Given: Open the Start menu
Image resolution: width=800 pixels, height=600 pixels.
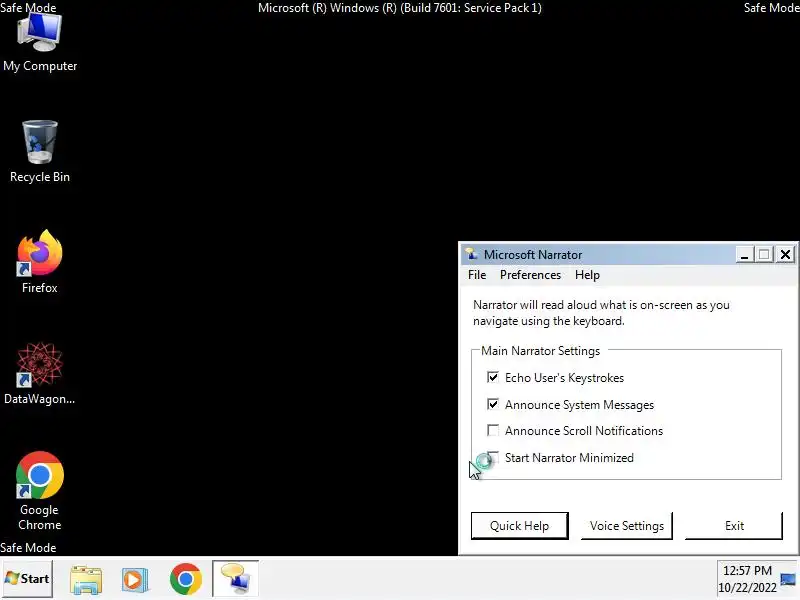Looking at the screenshot, I should pos(27,579).
